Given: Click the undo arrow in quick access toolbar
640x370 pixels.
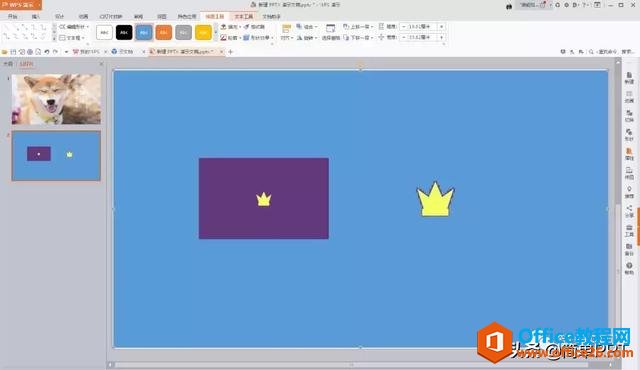Looking at the screenshot, I should [x=47, y=52].
